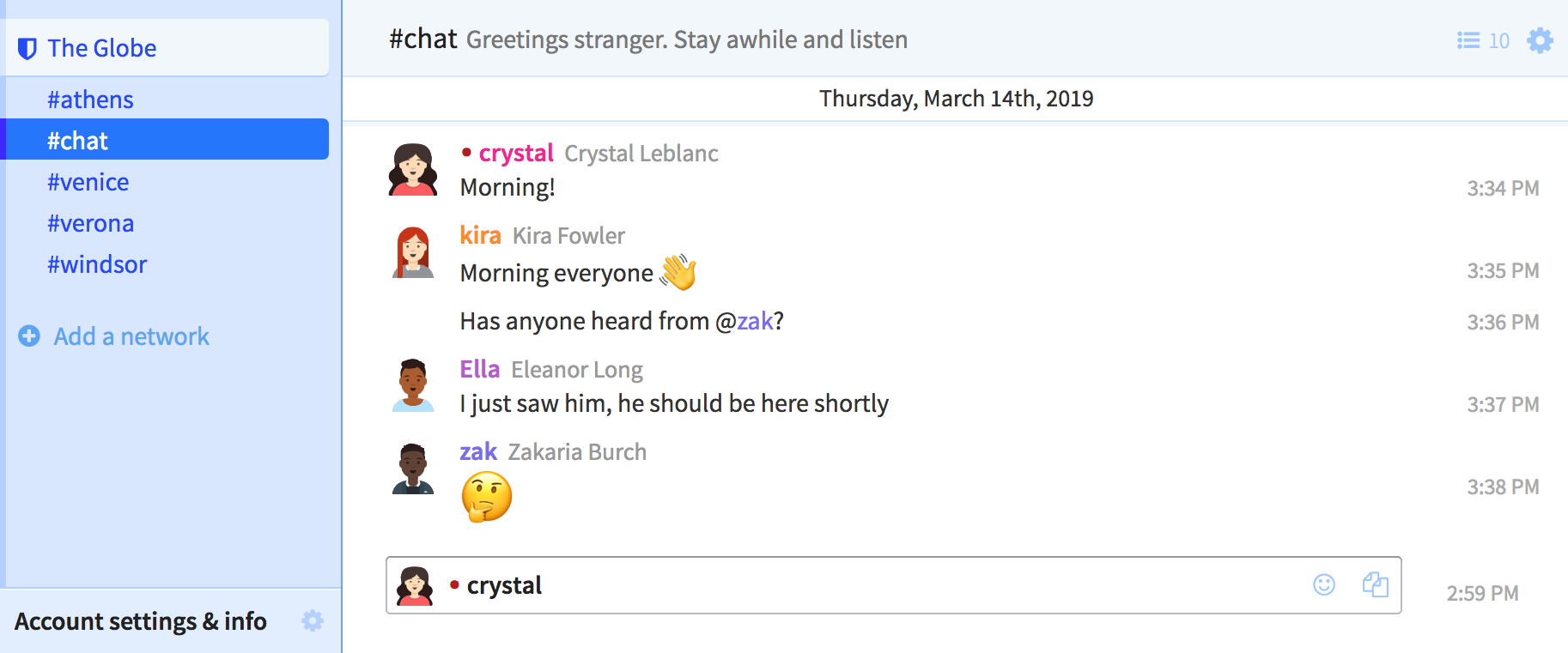1568x653 pixels.
Task: Click the plus icon to add a network
Action: (x=29, y=336)
